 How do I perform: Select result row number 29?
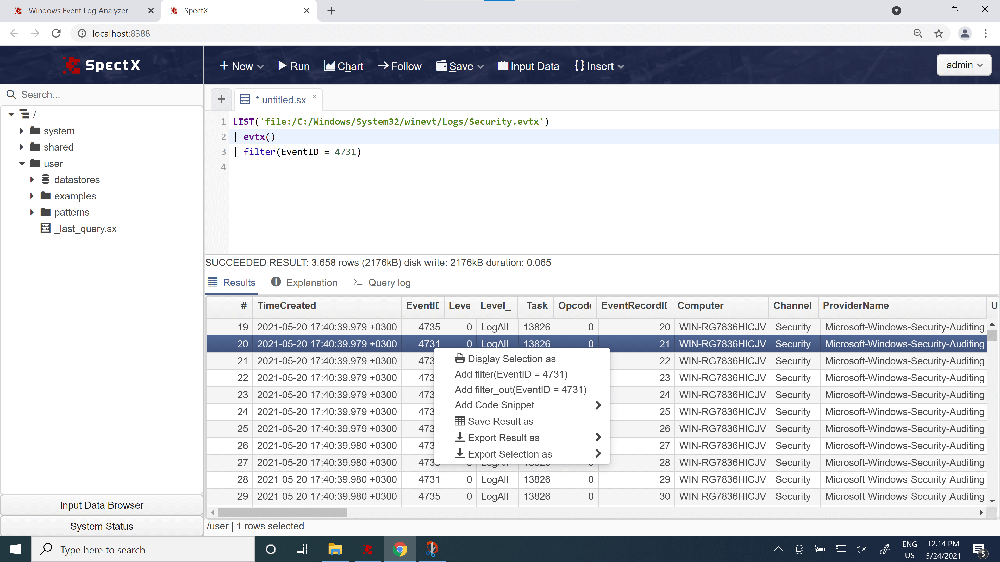coord(596,496)
